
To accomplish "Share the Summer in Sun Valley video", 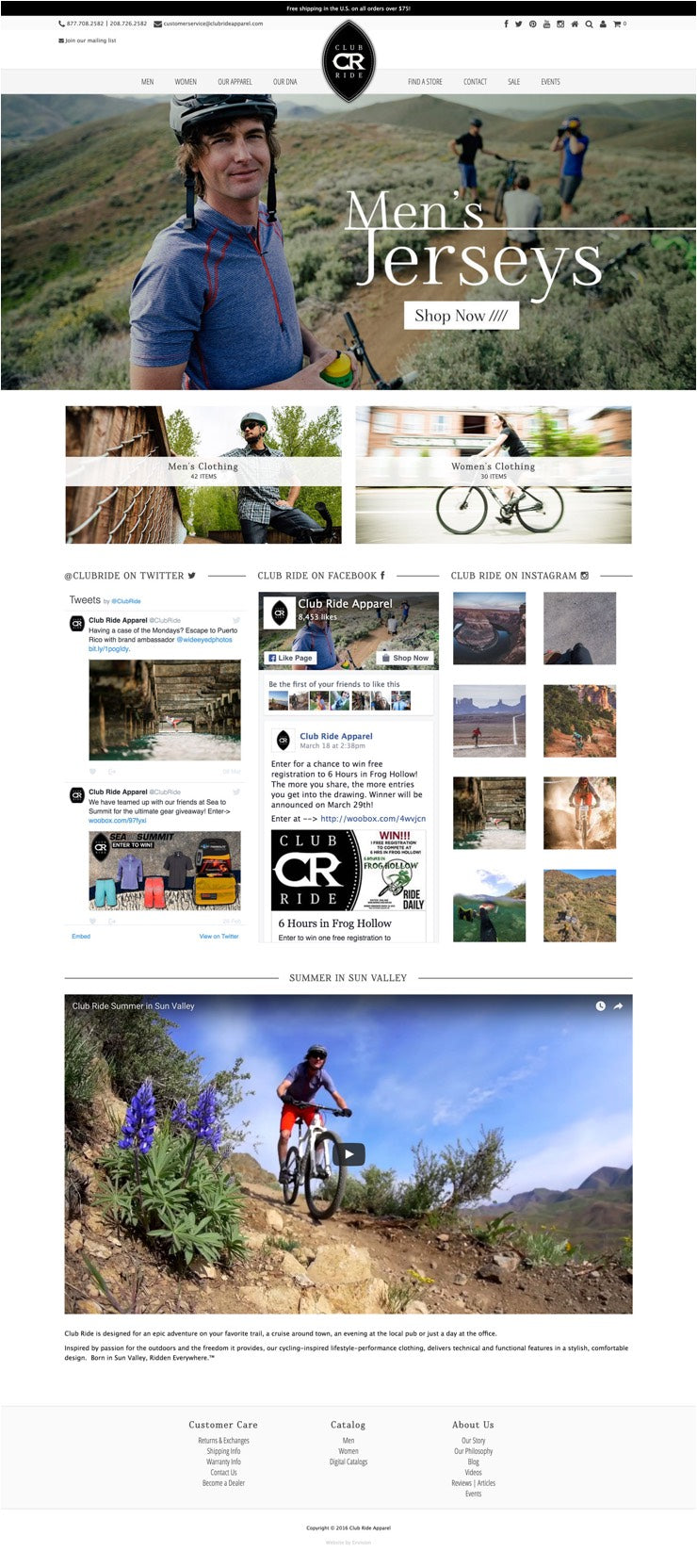I will [619, 1006].
